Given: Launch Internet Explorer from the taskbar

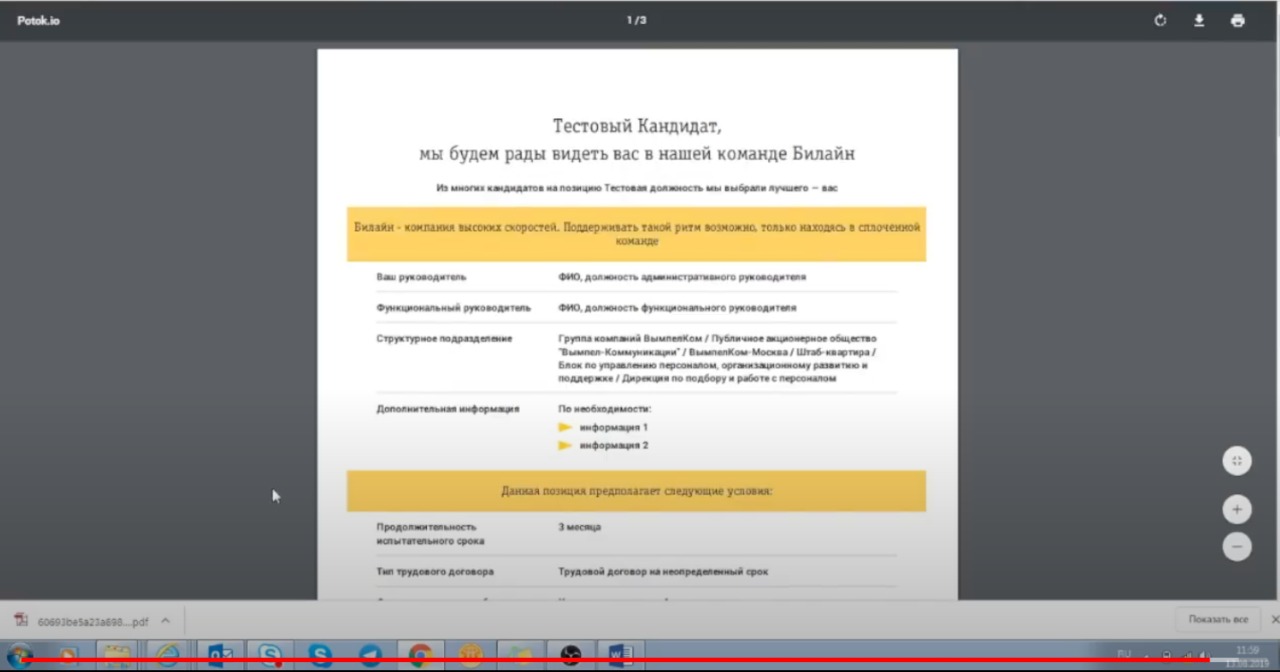Looking at the screenshot, I should tap(167, 656).
